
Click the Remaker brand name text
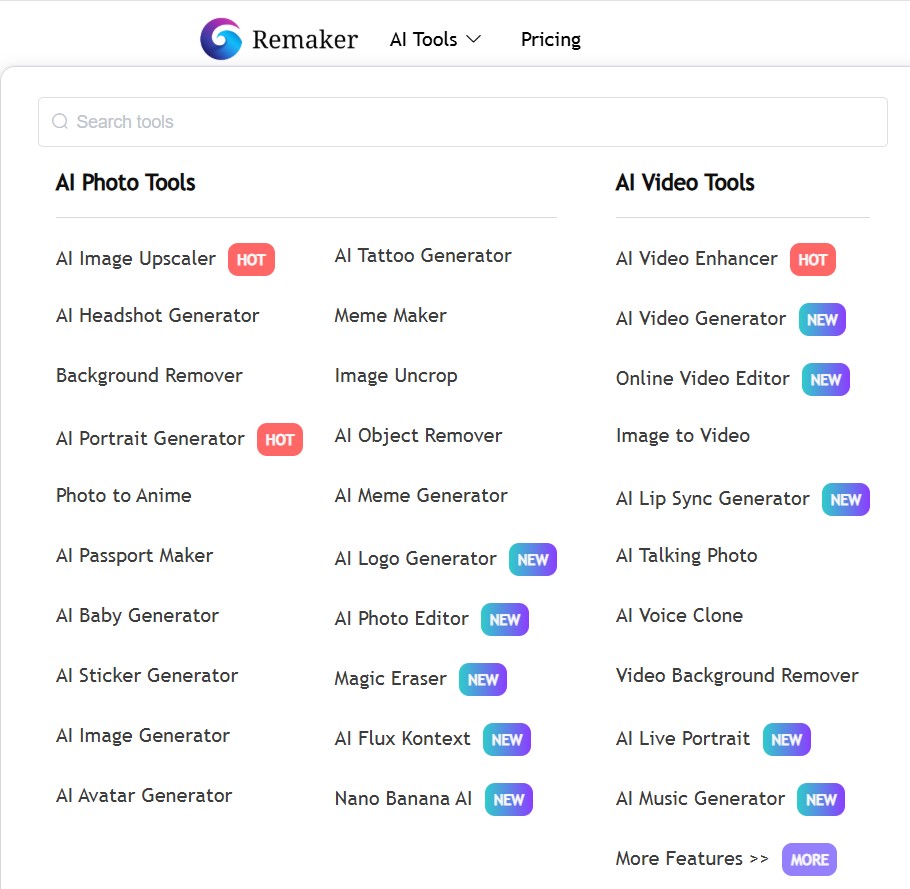coord(305,40)
